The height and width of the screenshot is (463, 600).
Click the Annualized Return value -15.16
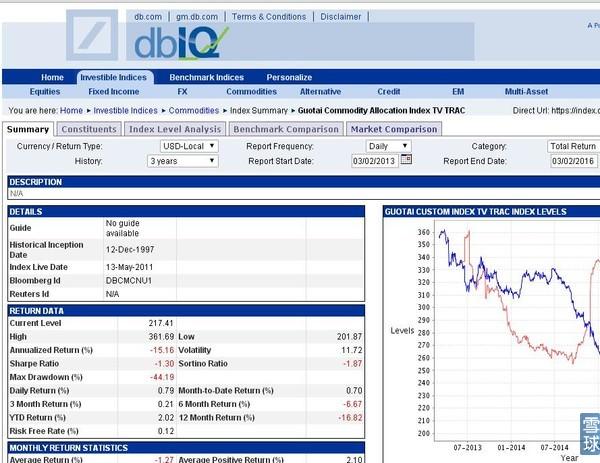coord(162,350)
